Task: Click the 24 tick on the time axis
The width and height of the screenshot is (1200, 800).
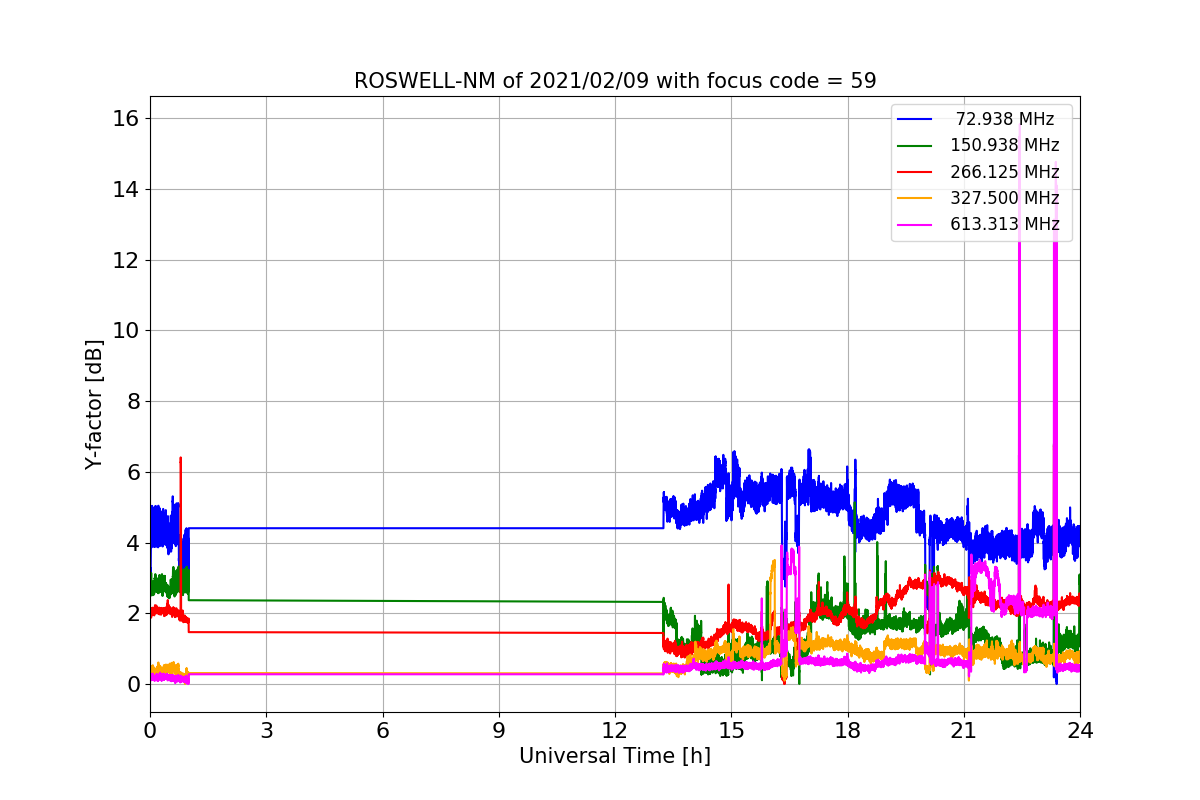Action: click(1080, 730)
